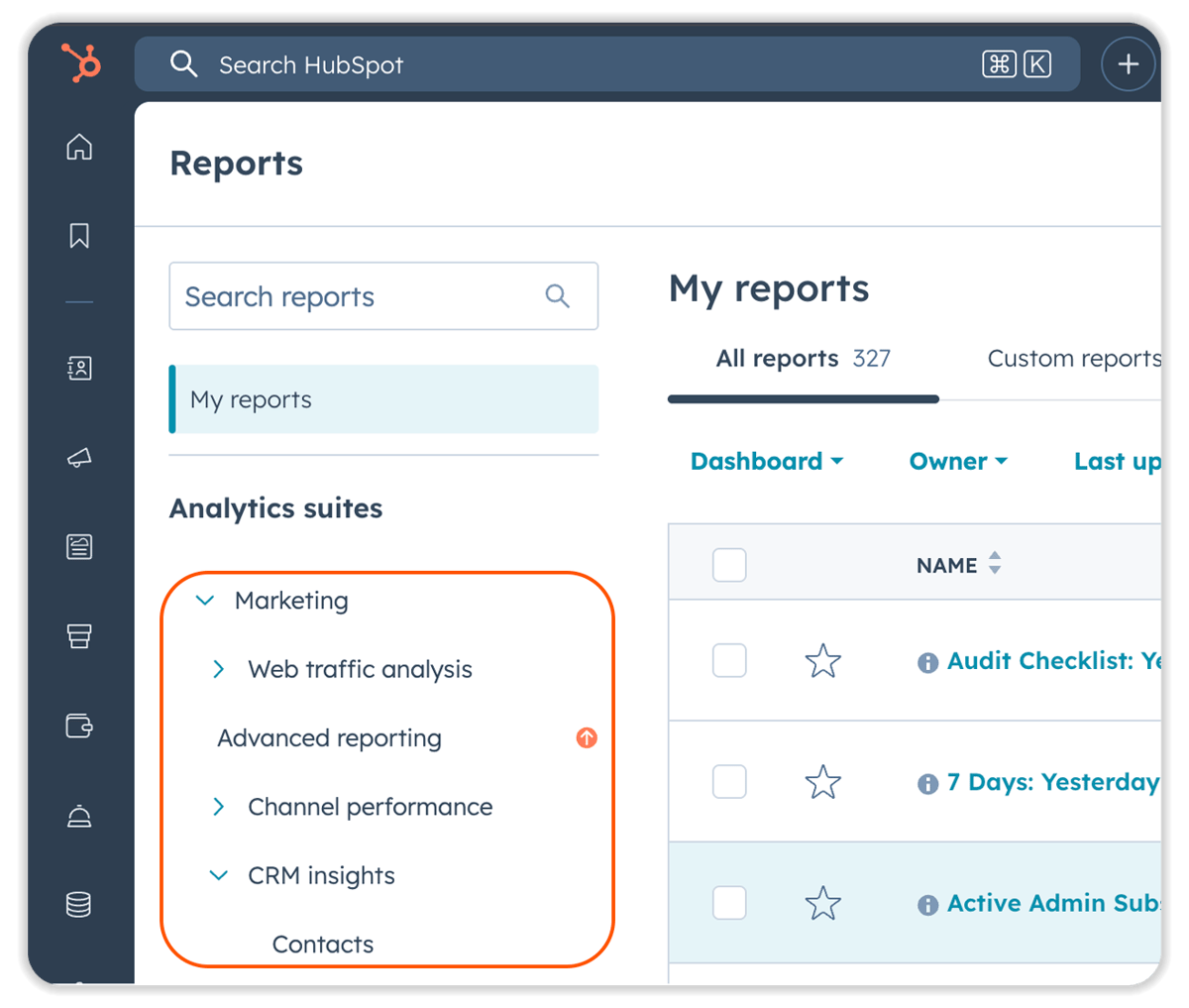The image size is (1189, 1008).
Task: Favorite the Active Admin Sub report star
Action: pos(823,903)
